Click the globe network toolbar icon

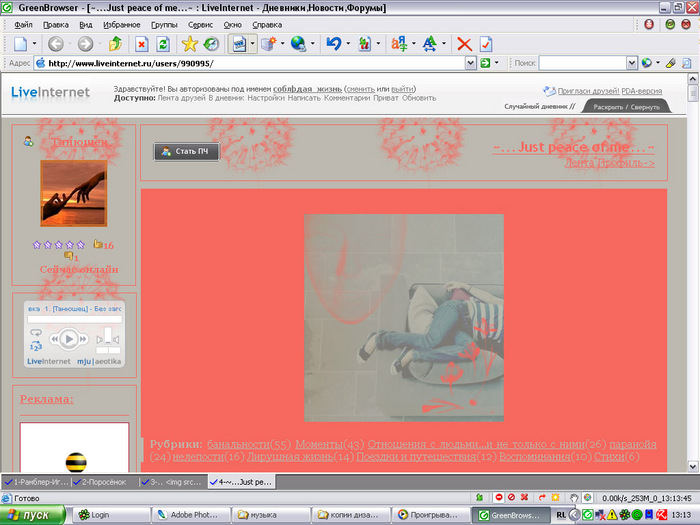(298, 44)
